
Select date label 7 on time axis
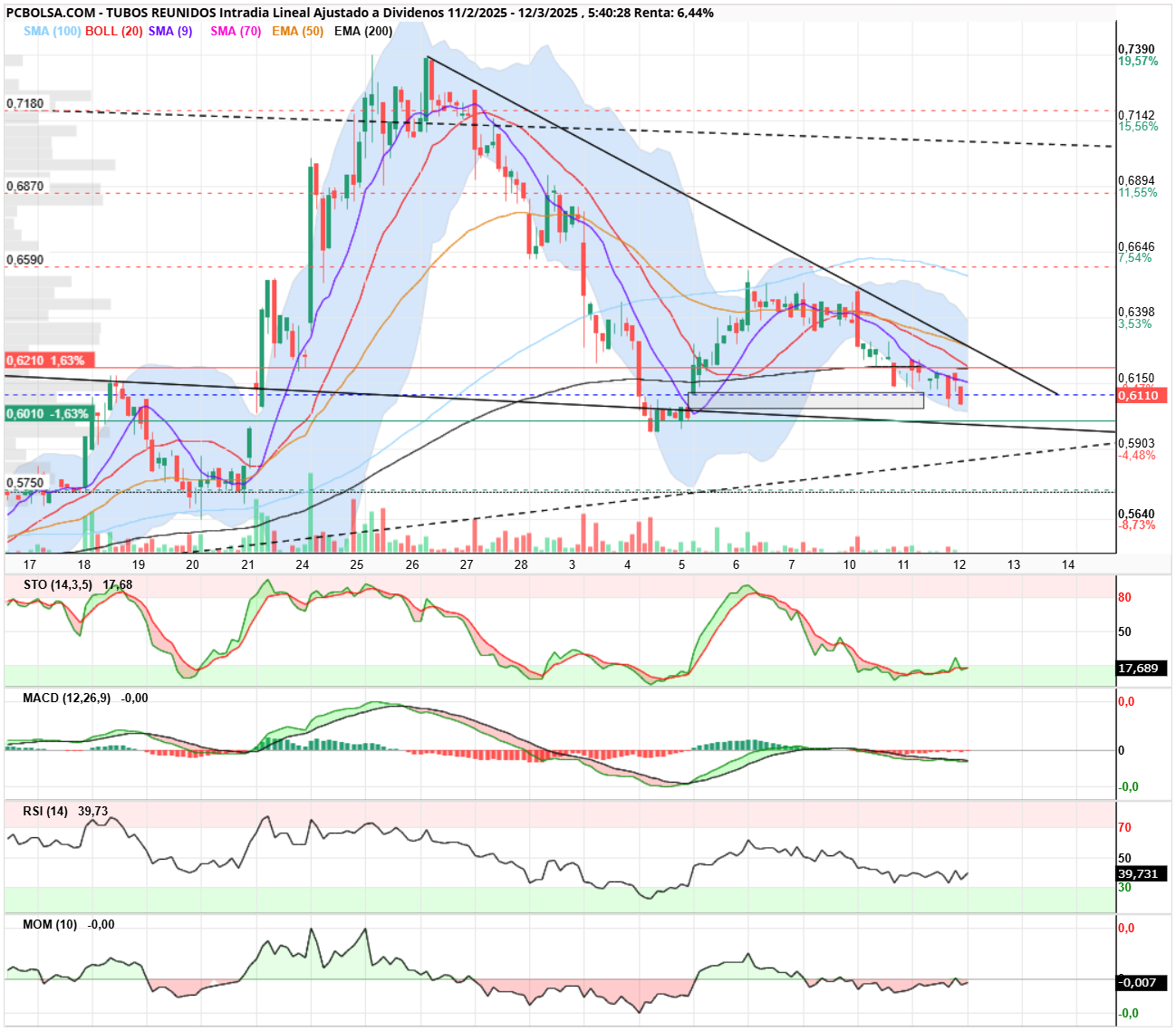coord(792,564)
